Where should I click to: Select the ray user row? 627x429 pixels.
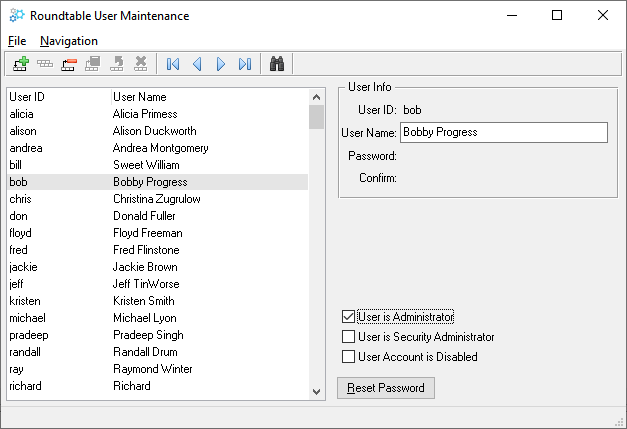[158, 369]
